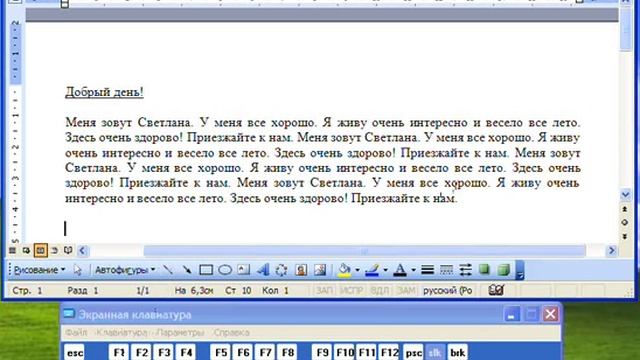Viewport: 640px width, 360px height.
Task: Click 'Ст 10' line status entry
Action: click(x=238, y=291)
